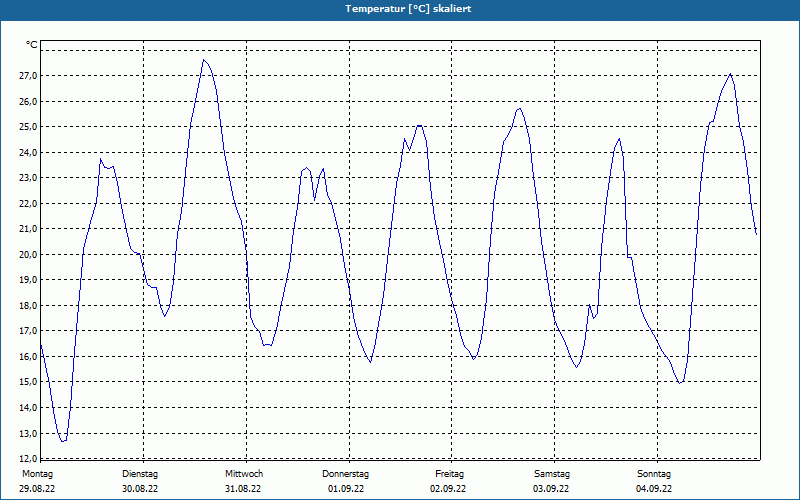Click the 14,0 y-axis label
Viewport: 800px width, 500px height.
(28, 407)
